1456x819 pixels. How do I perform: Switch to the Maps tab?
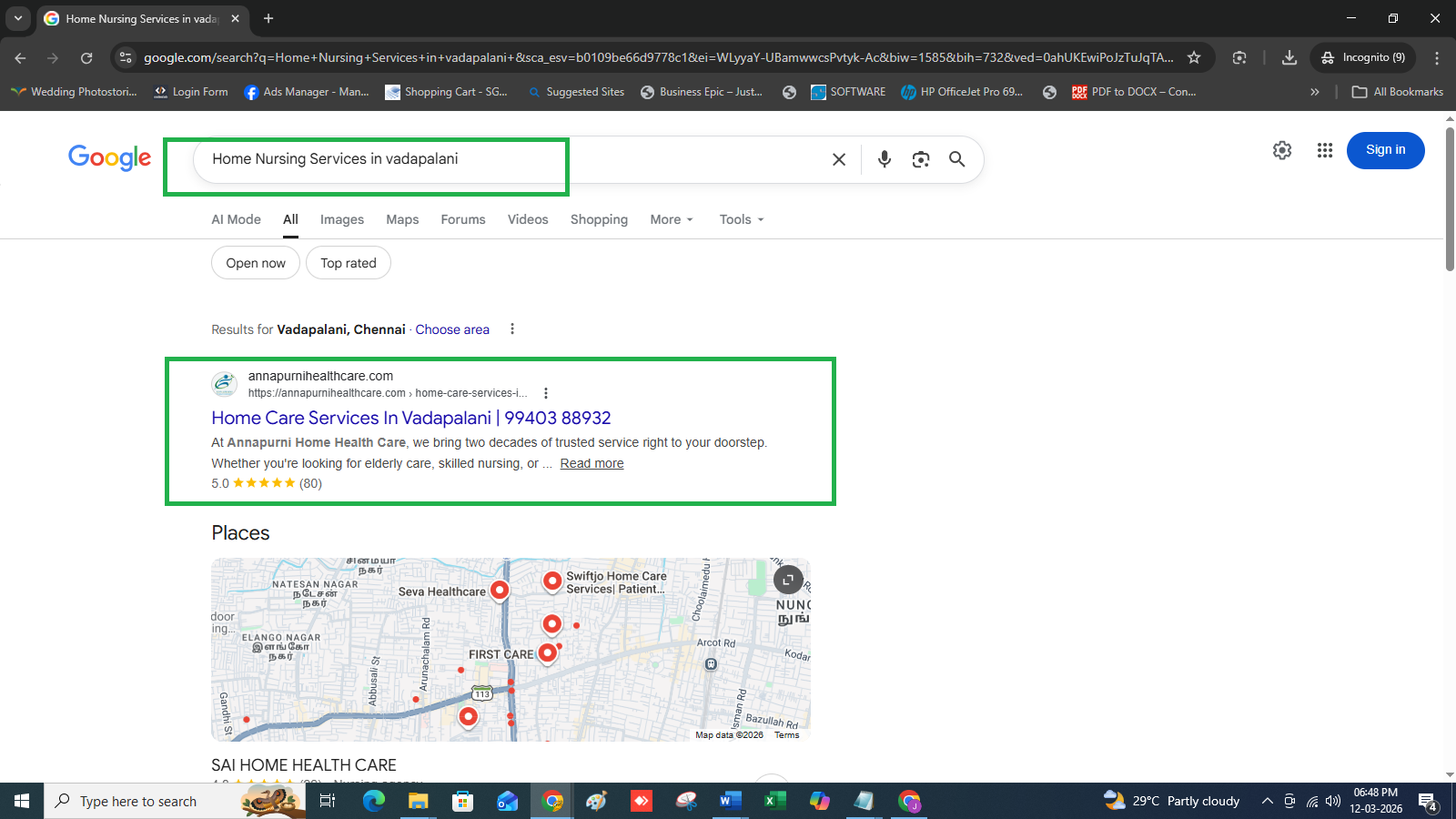pos(402,219)
